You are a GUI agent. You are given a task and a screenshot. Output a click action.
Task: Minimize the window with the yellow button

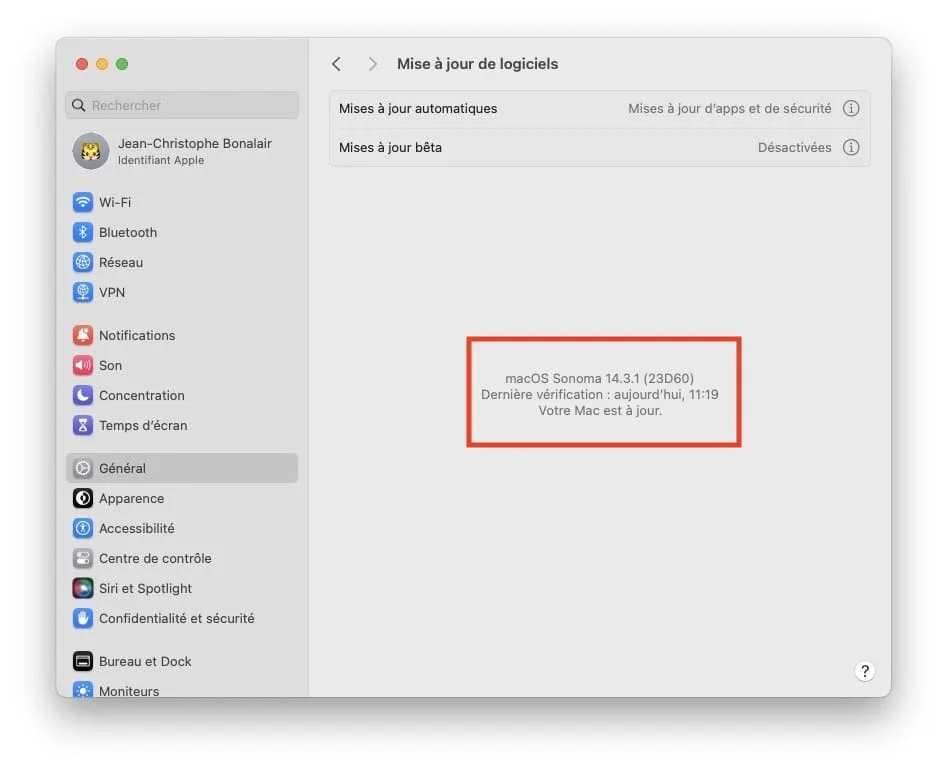point(102,64)
